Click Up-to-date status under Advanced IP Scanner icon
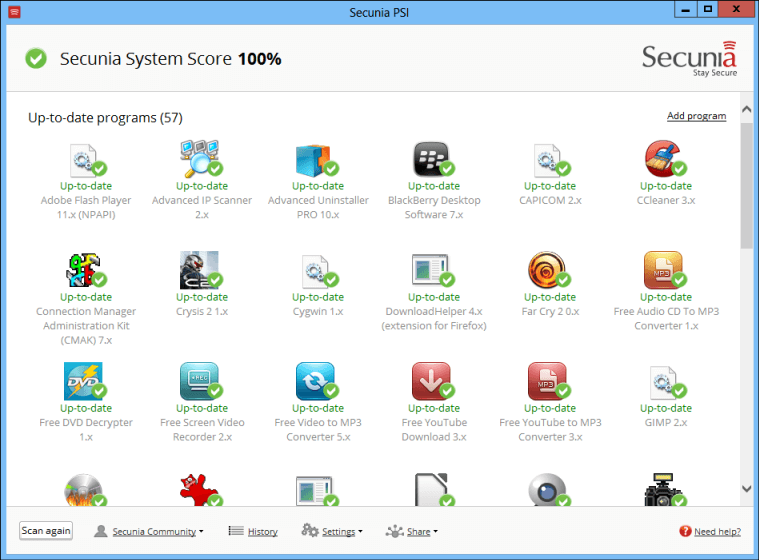This screenshot has height=560, width=759. click(201, 186)
